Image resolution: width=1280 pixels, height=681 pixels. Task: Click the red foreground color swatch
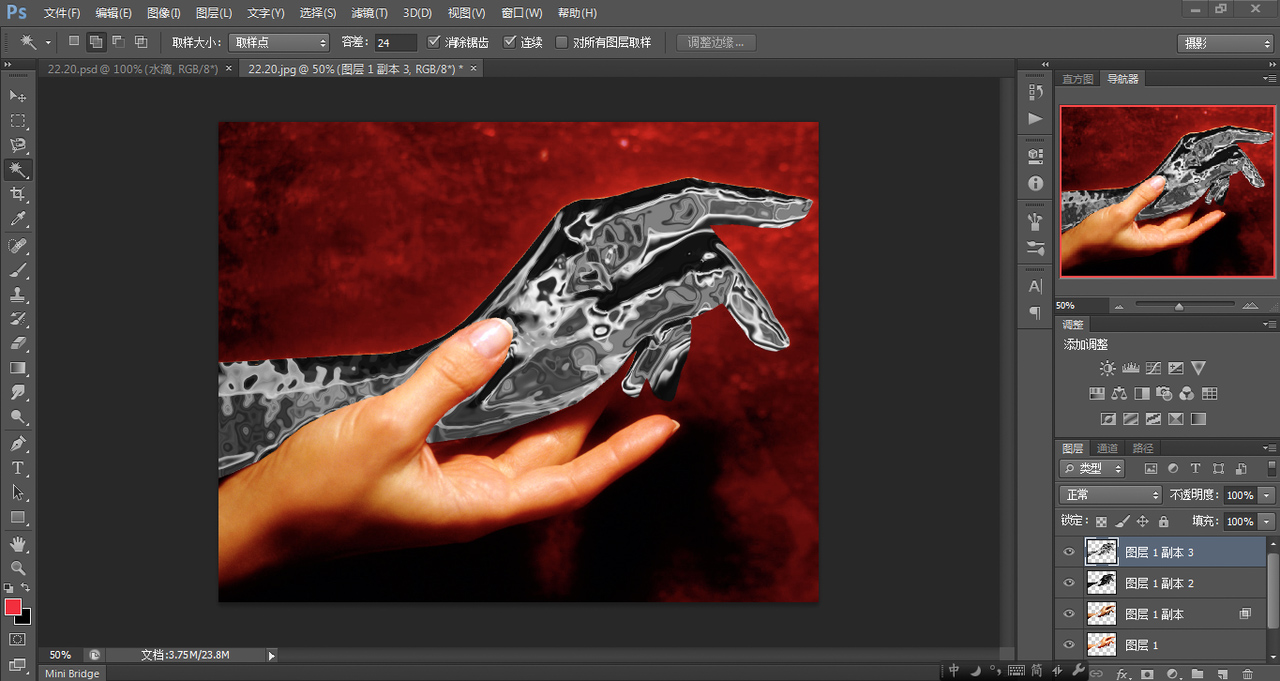[13, 607]
